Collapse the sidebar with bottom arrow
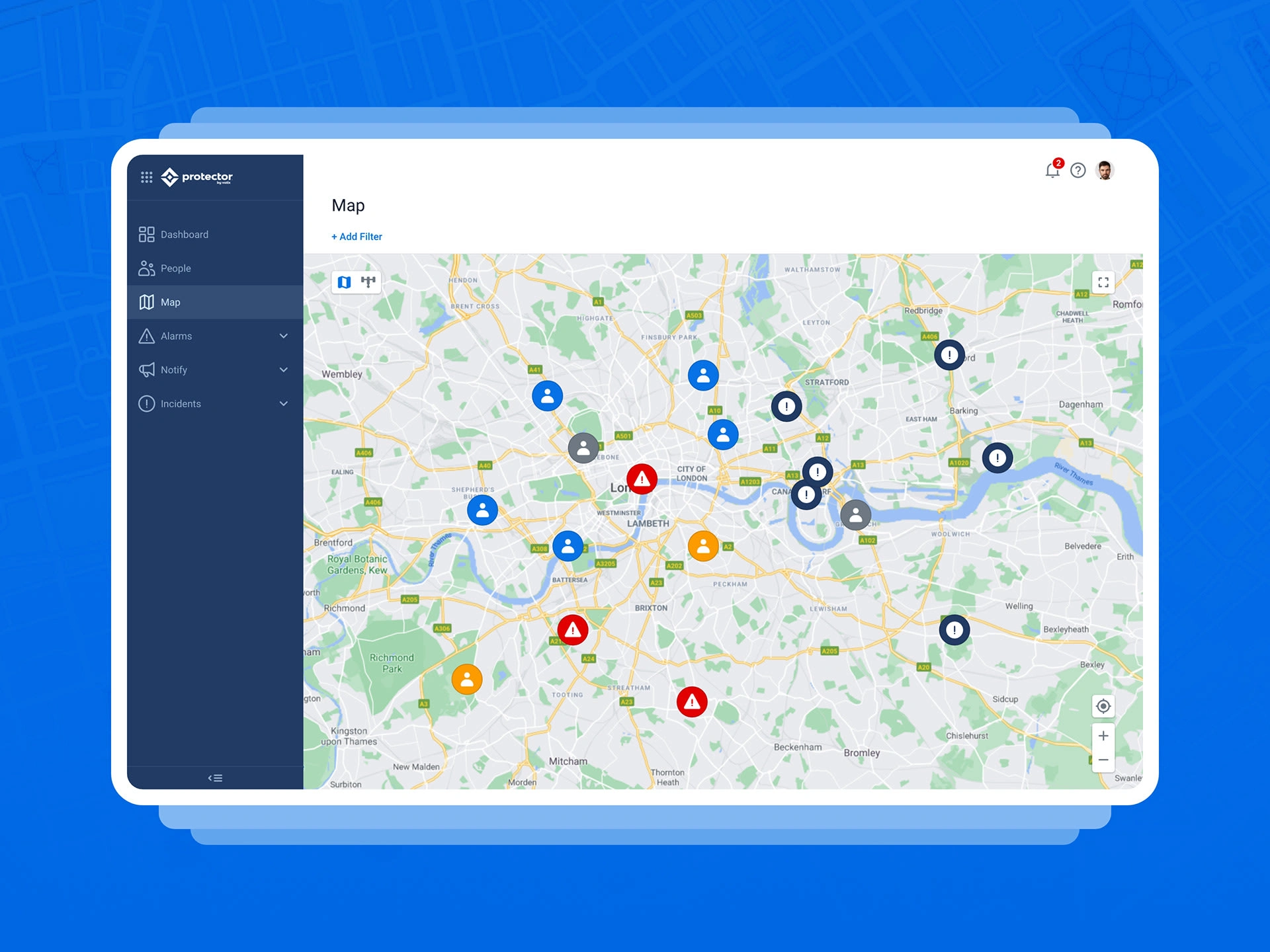Viewport: 1270px width, 952px height. (x=215, y=778)
